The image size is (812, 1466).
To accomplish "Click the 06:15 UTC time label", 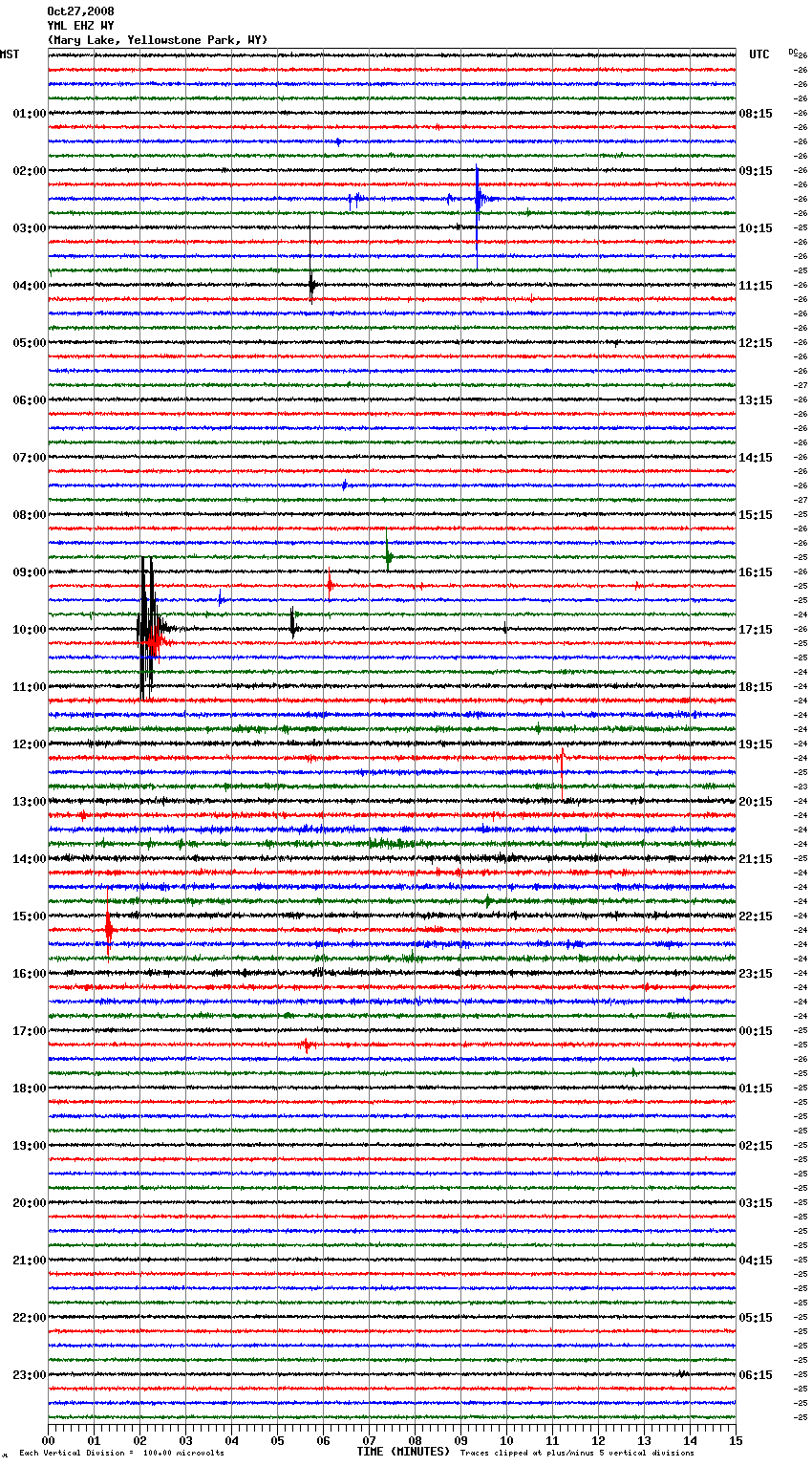I will click(756, 1375).
